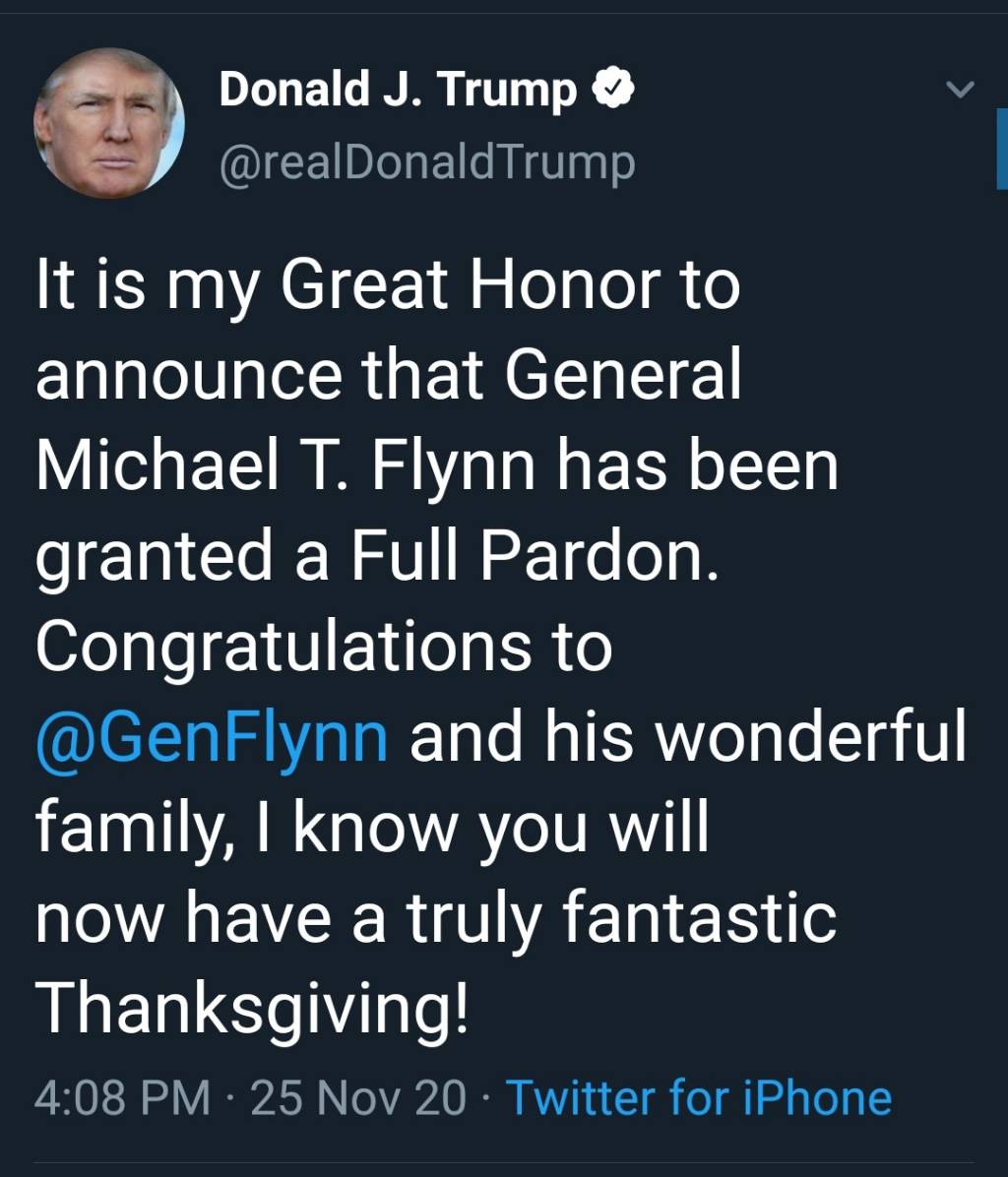Click the phrase I know you will
The width and height of the screenshot is (1008, 1177).
(x=500, y=830)
